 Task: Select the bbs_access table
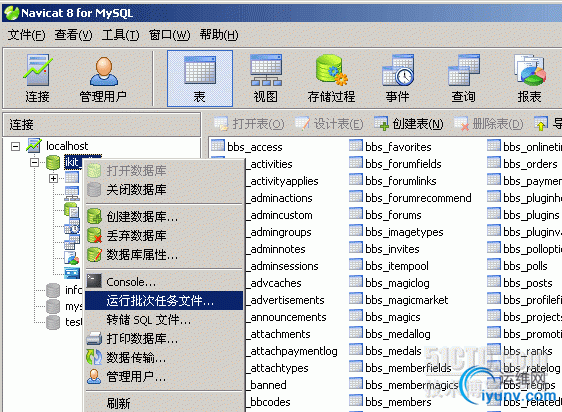coord(247,147)
